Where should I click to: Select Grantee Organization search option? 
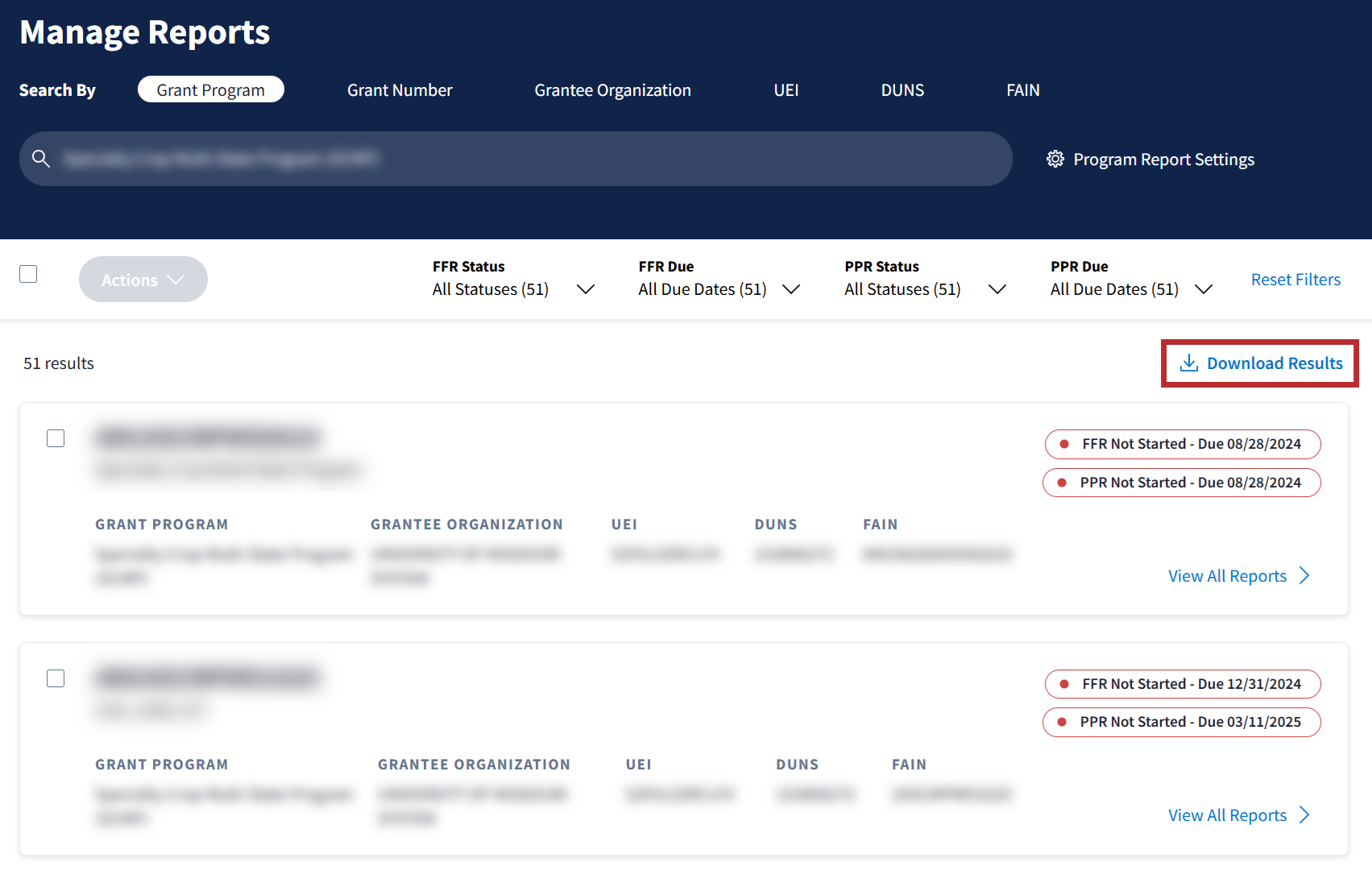click(x=612, y=90)
